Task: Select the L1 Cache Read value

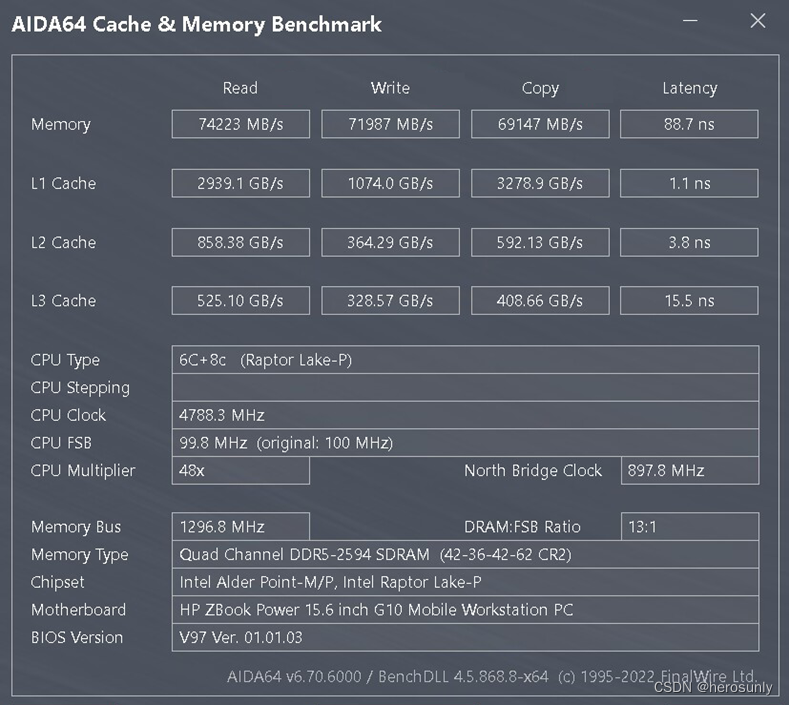Action: 240,183
